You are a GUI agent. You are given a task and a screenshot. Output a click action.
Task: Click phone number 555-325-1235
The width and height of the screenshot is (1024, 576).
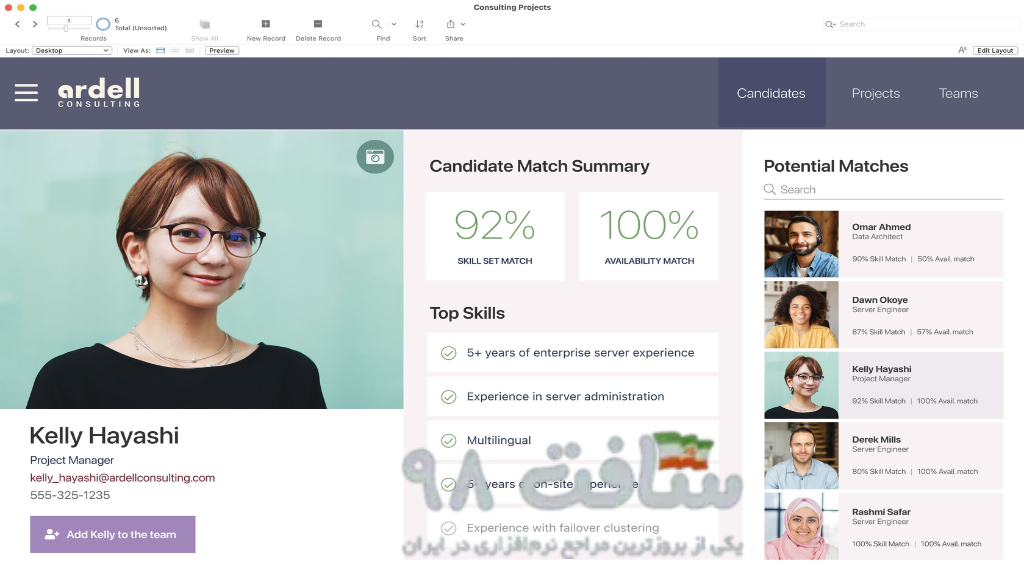click(x=70, y=495)
